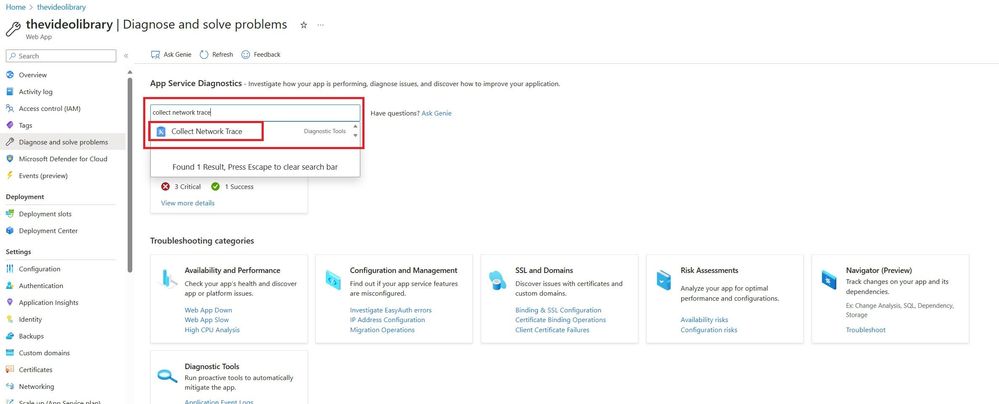Click Troubleshoot link in Navigator card
The height and width of the screenshot is (404, 999).
pos(865,330)
